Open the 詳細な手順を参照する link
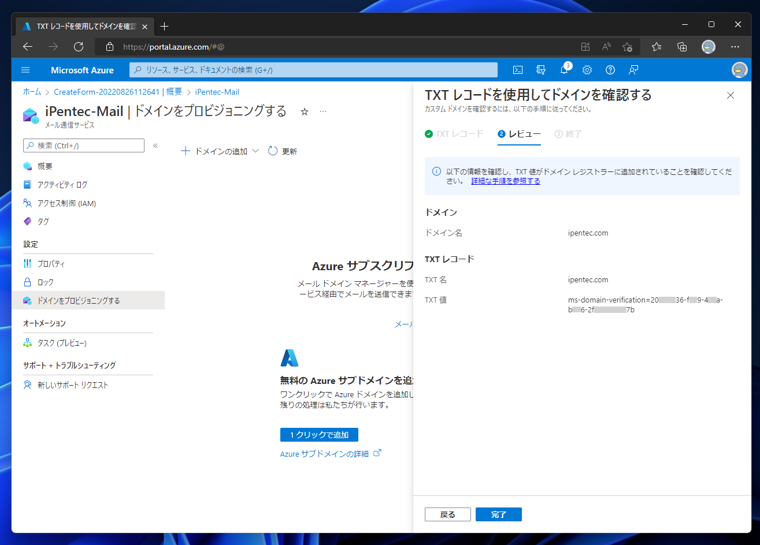Viewport: 760px width, 545px height. pos(506,181)
